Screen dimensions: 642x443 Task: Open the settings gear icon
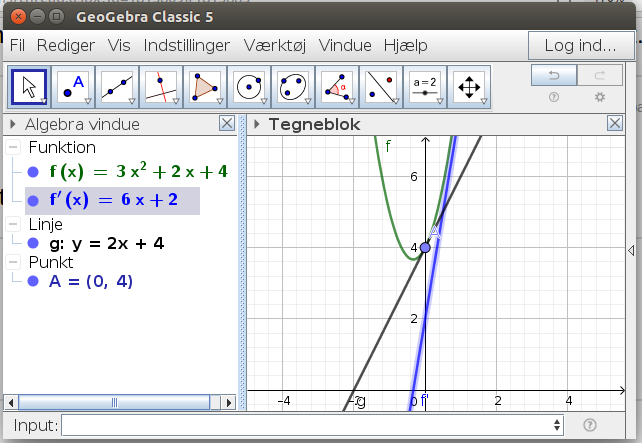600,97
